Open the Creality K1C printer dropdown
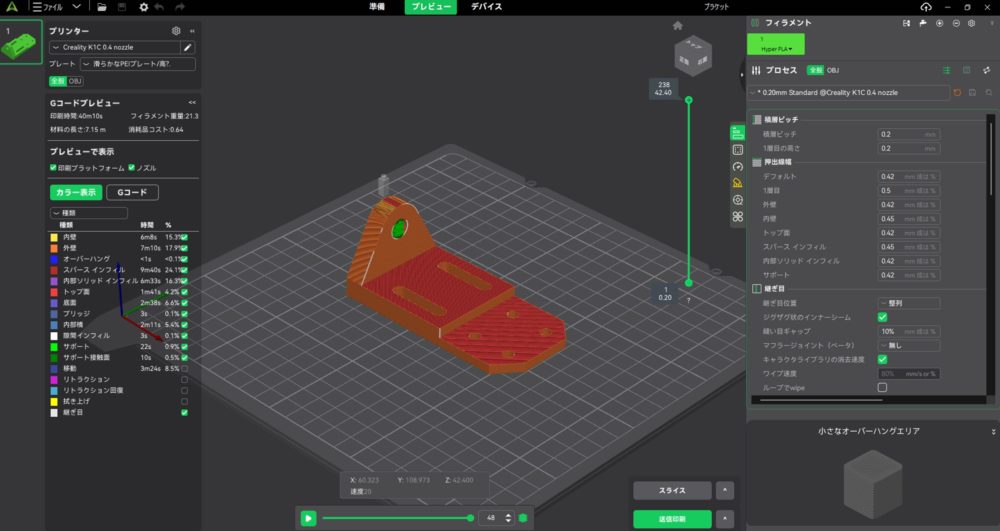This screenshot has width=1000, height=531. pyautogui.click(x=115, y=47)
